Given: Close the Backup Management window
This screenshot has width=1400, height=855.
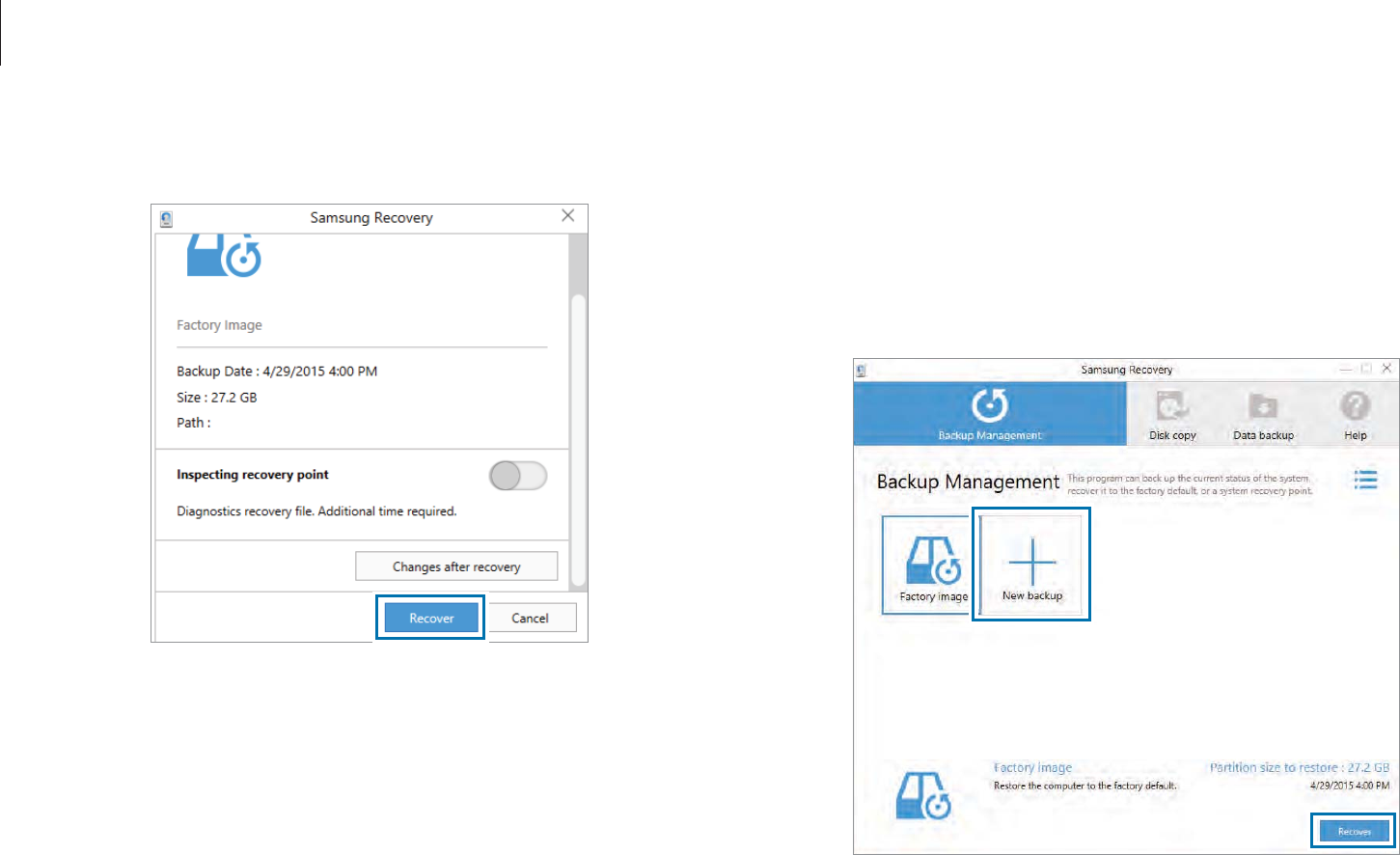Looking at the screenshot, I should 1386,369.
